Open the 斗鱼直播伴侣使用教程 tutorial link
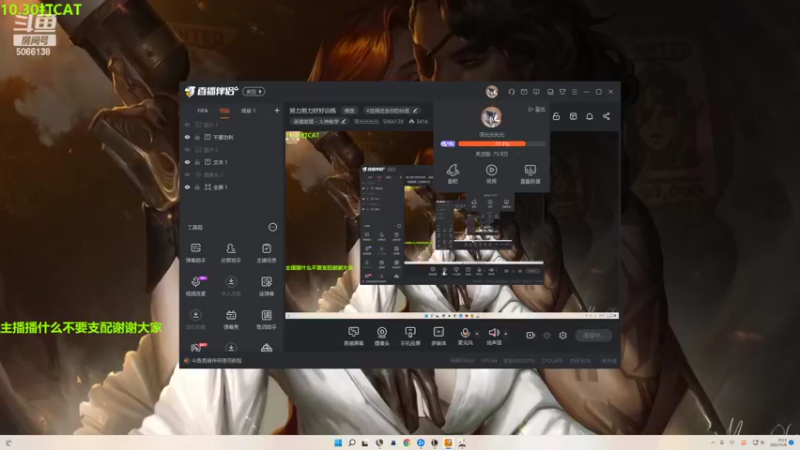This screenshot has width=800, height=450. pos(216,361)
